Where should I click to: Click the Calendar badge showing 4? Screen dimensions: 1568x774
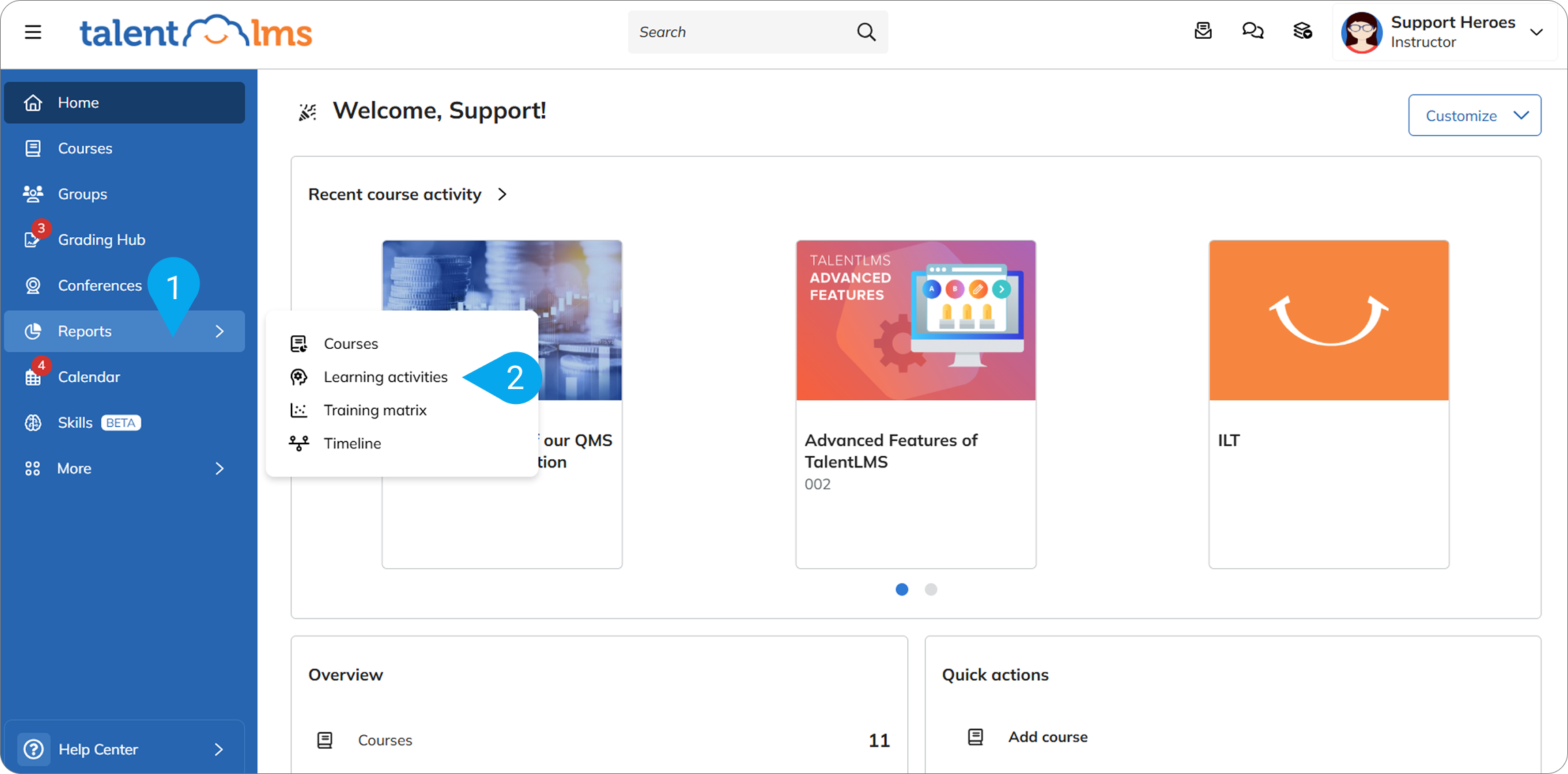coord(42,365)
